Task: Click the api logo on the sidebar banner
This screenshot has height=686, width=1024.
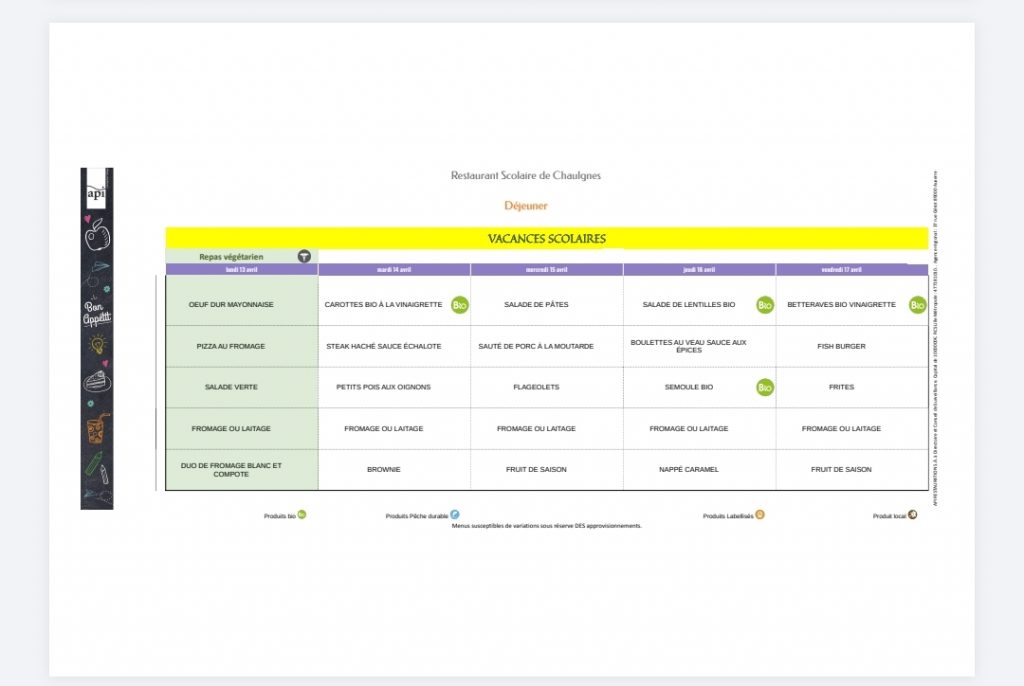Action: click(96, 192)
